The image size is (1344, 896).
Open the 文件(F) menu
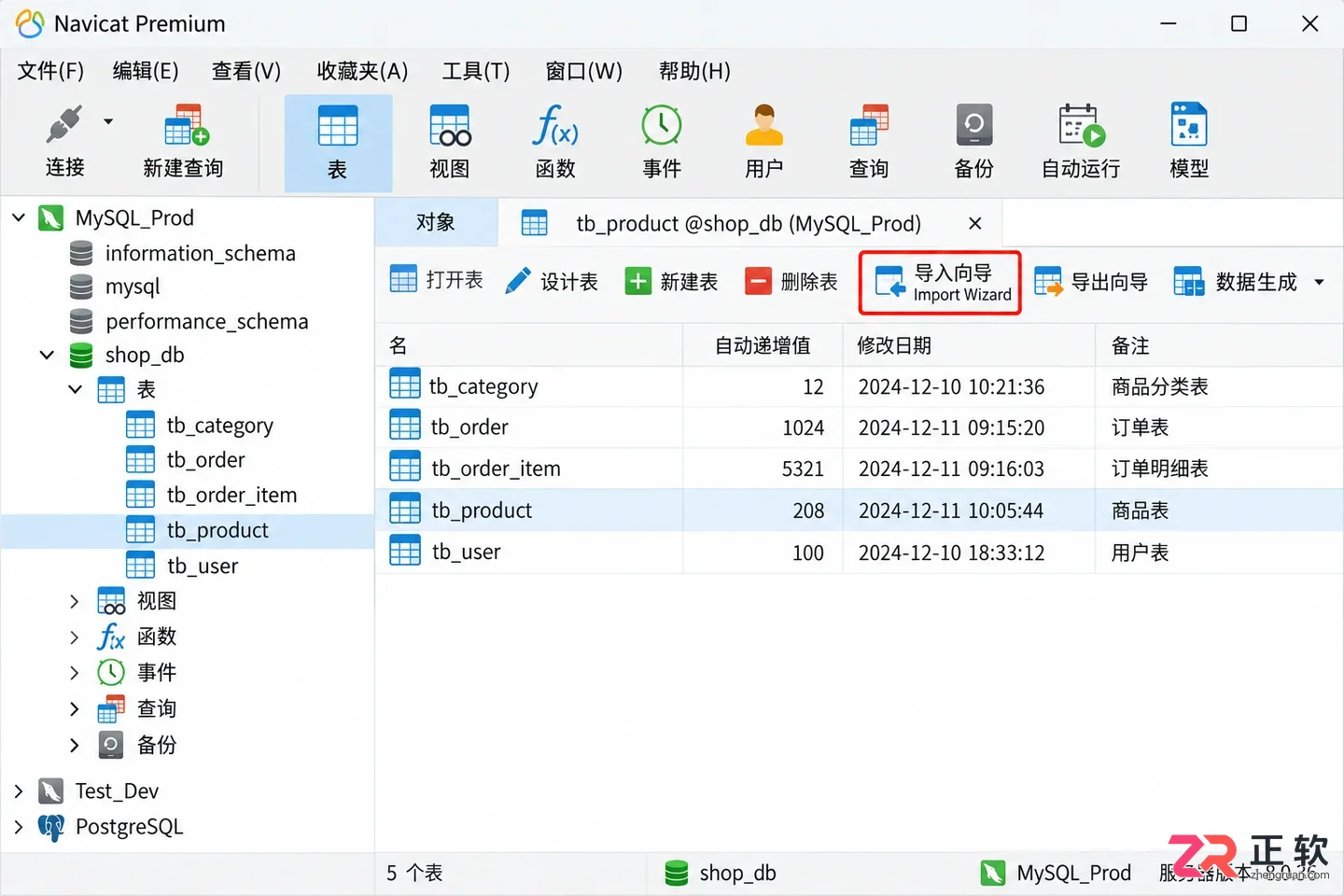50,71
